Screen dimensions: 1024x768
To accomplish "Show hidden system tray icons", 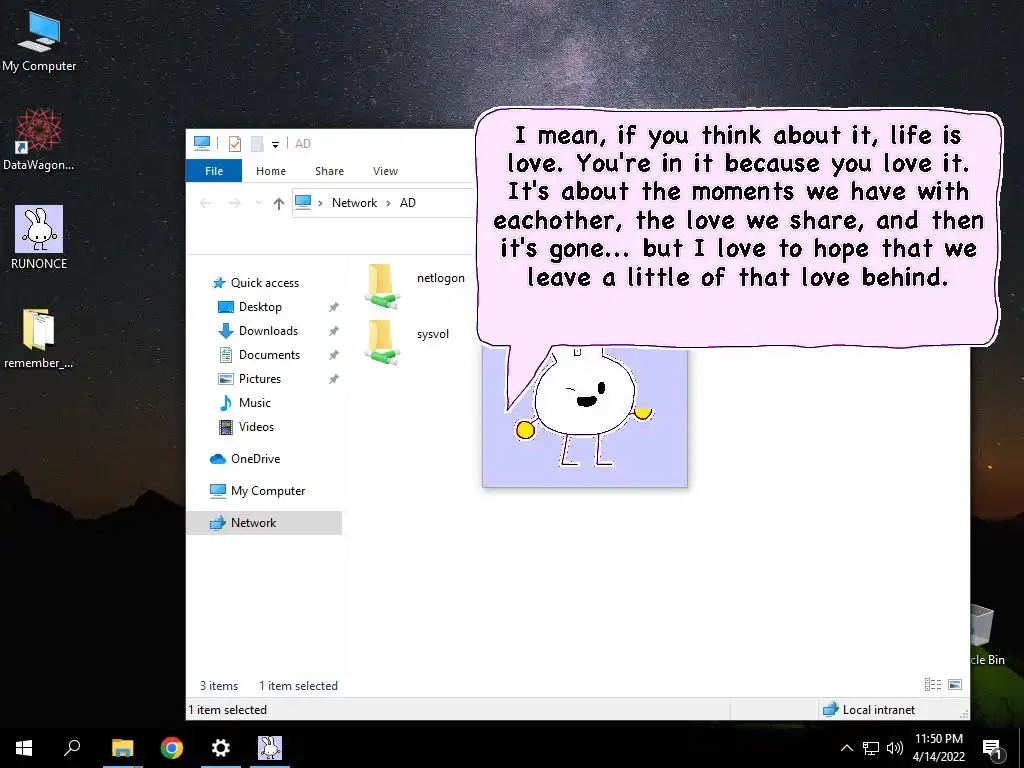I will [x=846, y=748].
